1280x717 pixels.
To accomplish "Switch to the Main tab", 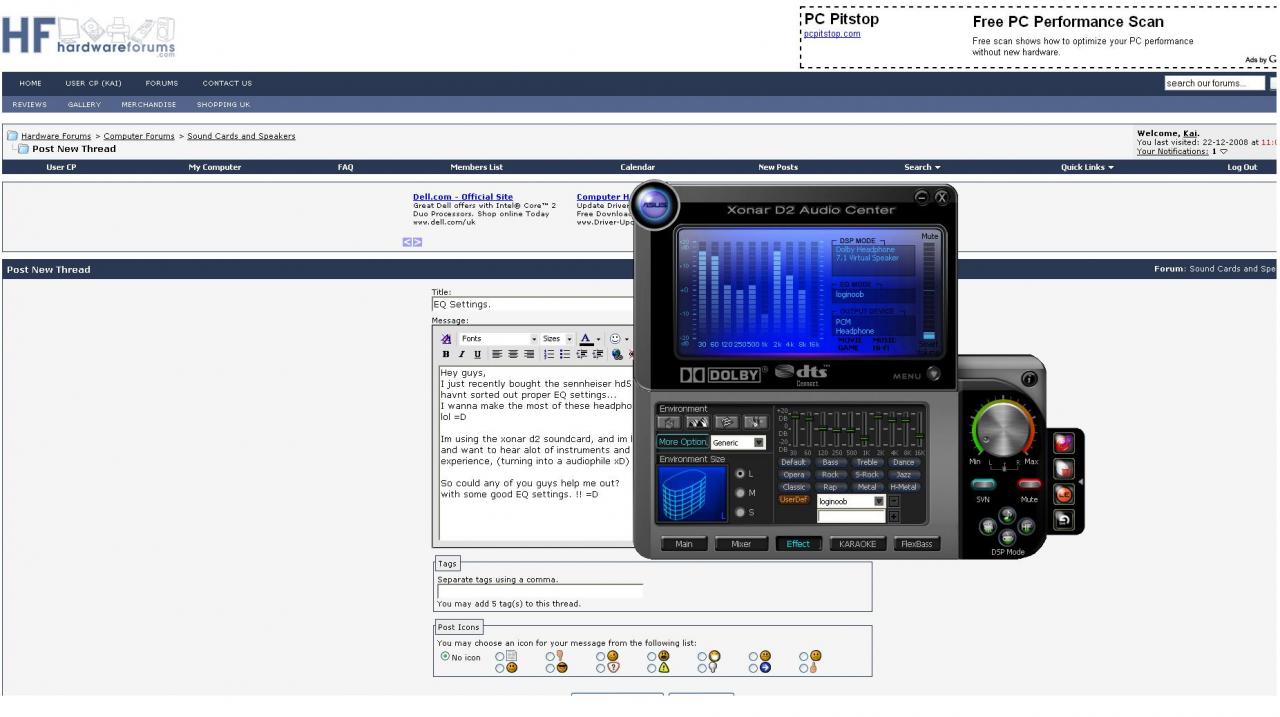I will [684, 544].
